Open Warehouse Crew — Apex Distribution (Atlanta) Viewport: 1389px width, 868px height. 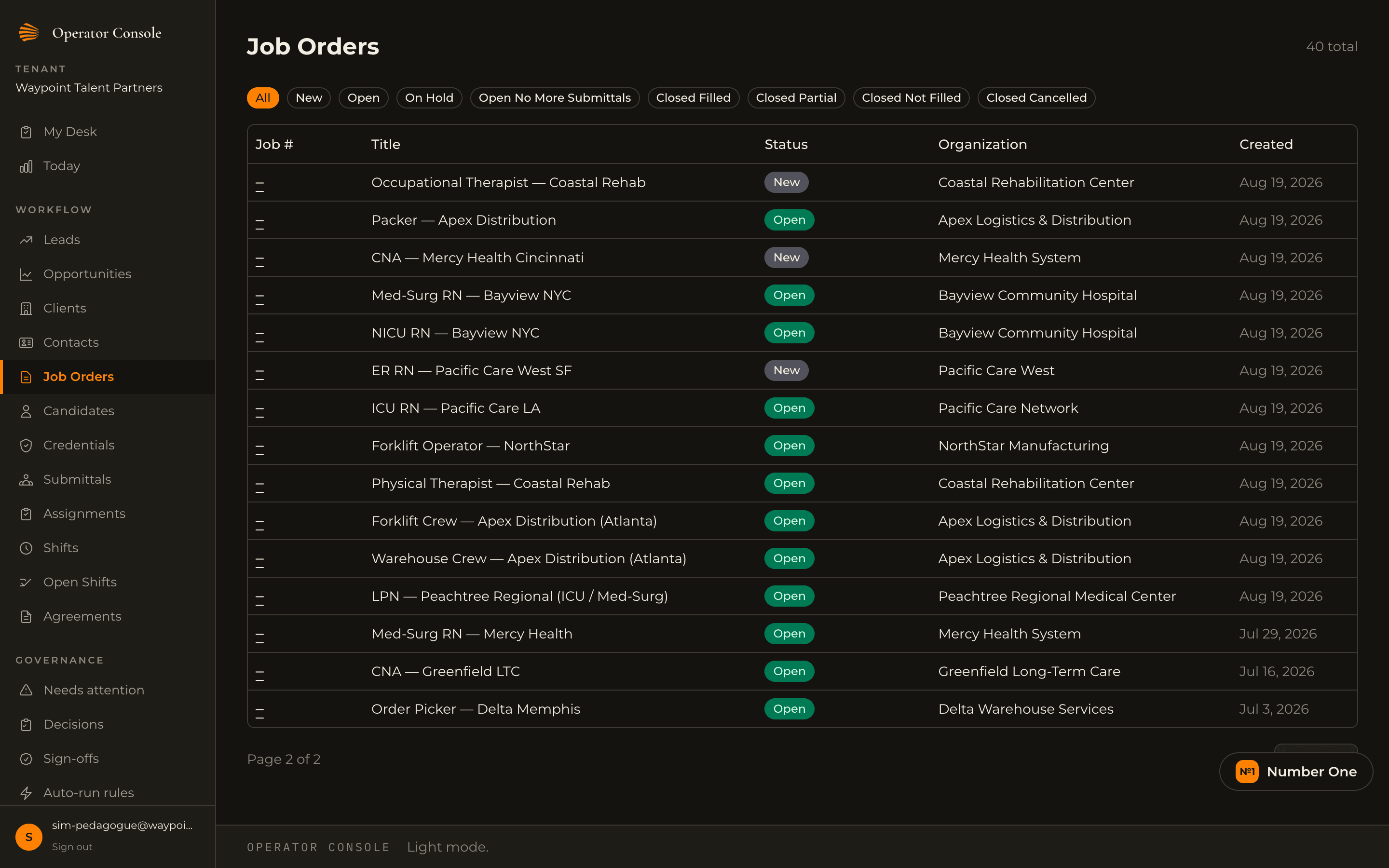point(529,558)
